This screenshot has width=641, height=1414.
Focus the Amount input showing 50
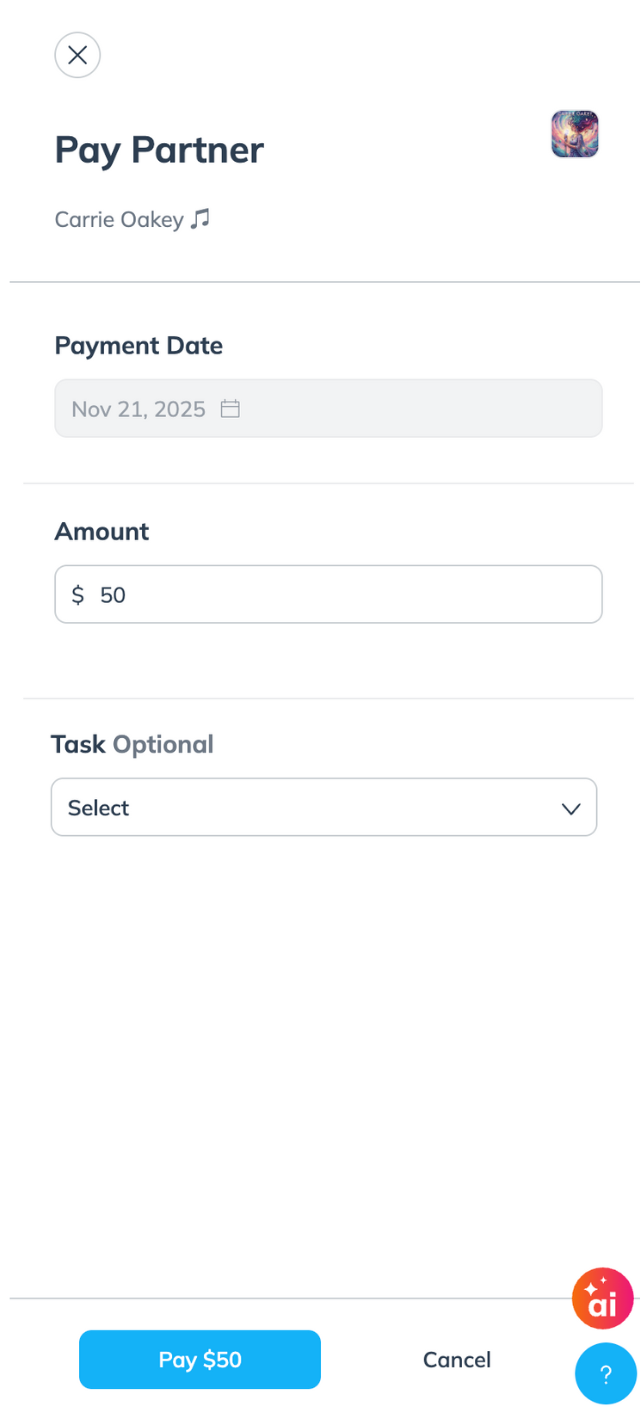(340, 595)
